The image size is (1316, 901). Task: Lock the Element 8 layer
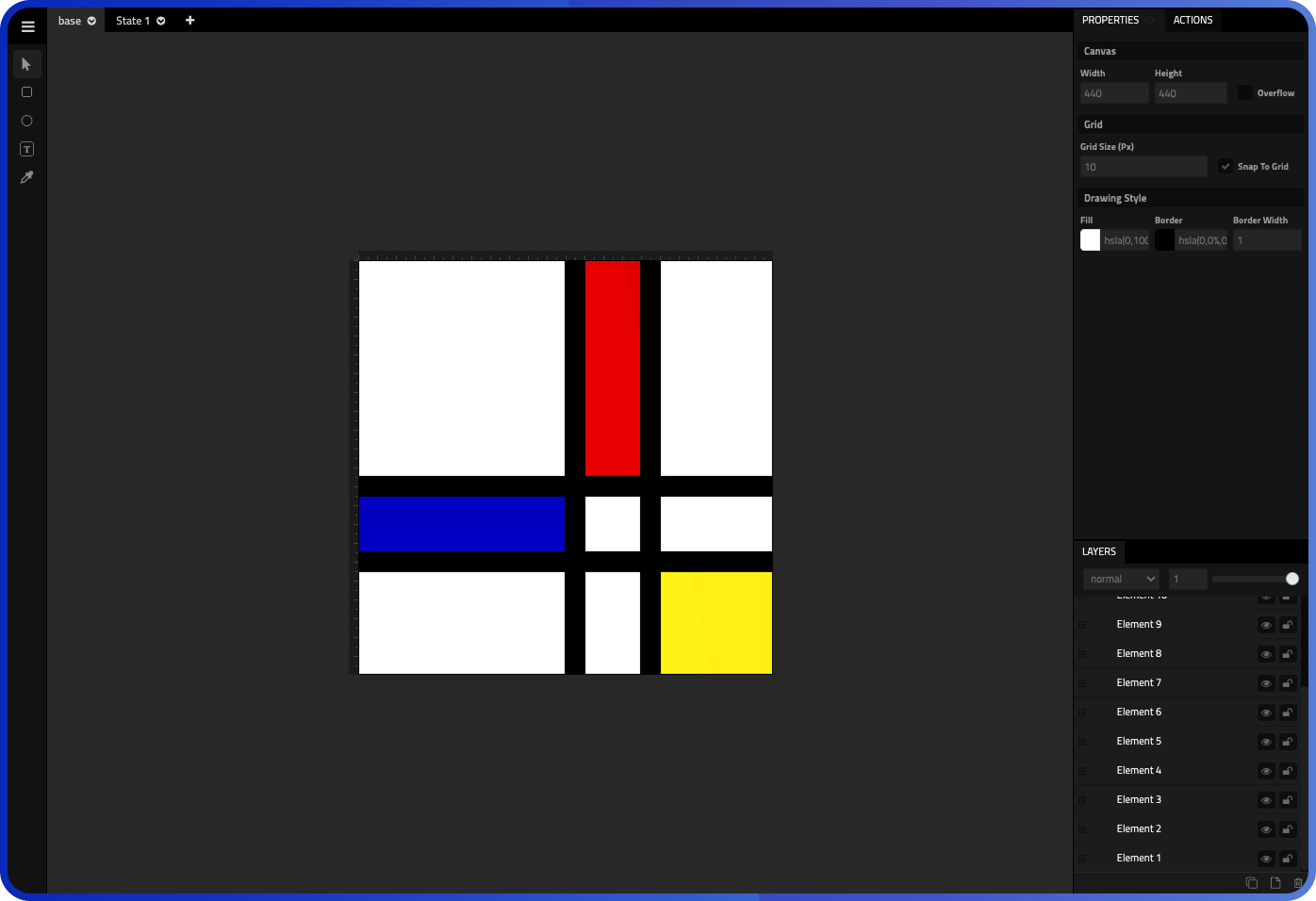pyautogui.click(x=1288, y=654)
